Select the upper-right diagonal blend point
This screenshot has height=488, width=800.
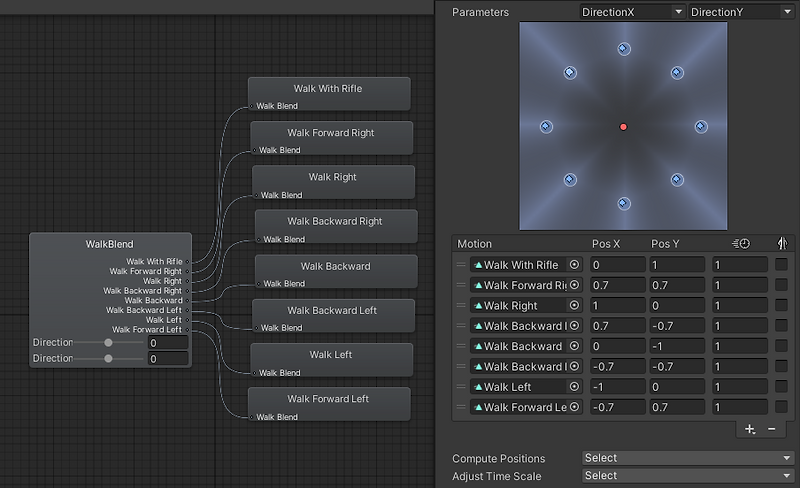point(677,72)
